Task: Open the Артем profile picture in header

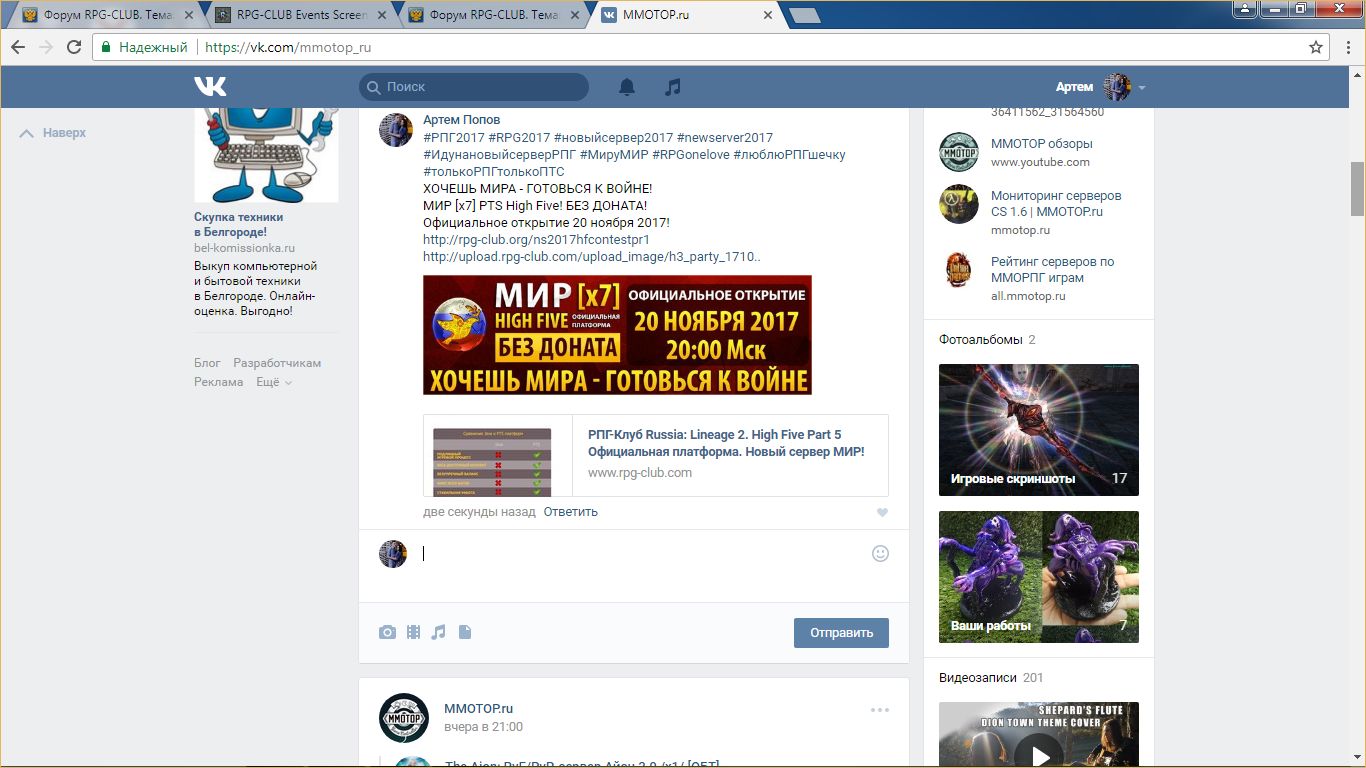Action: point(1116,87)
